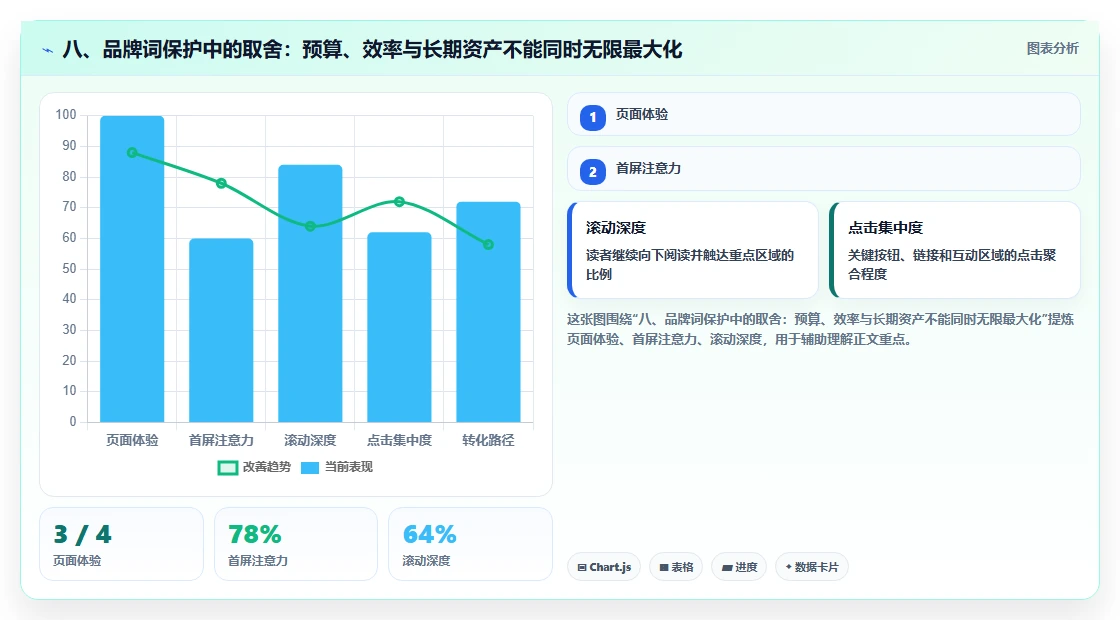Select the numbered badge 2 for 首屏注意力
This screenshot has width=1120, height=620.
[x=592, y=171]
